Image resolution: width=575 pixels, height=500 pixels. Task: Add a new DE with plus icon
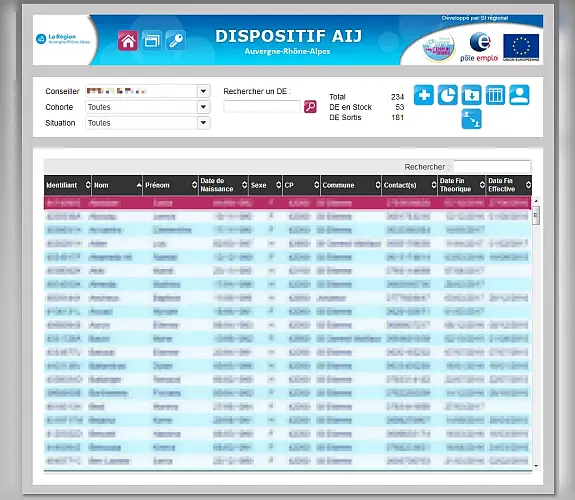click(x=424, y=95)
